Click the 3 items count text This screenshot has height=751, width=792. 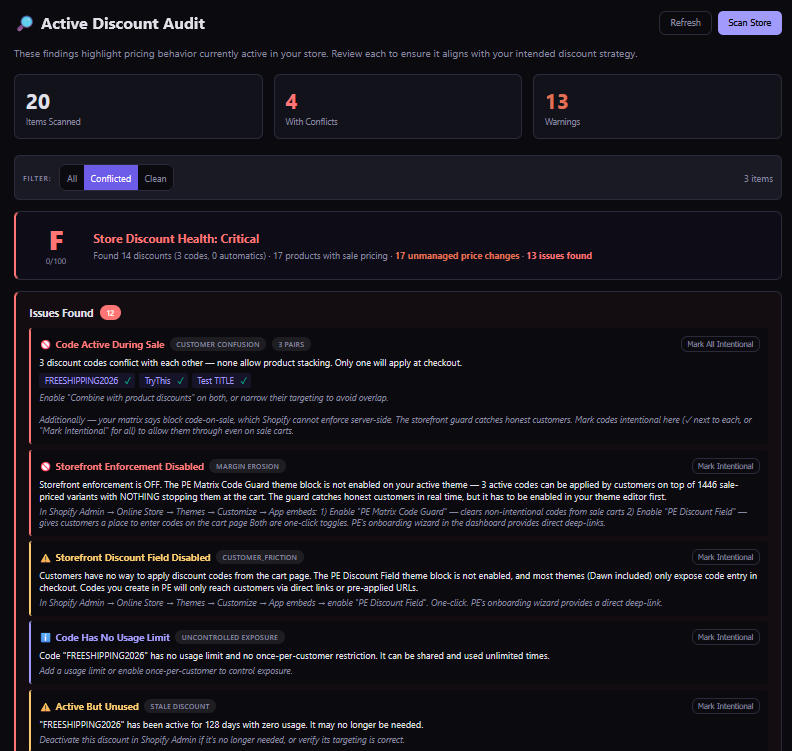pyautogui.click(x=758, y=179)
